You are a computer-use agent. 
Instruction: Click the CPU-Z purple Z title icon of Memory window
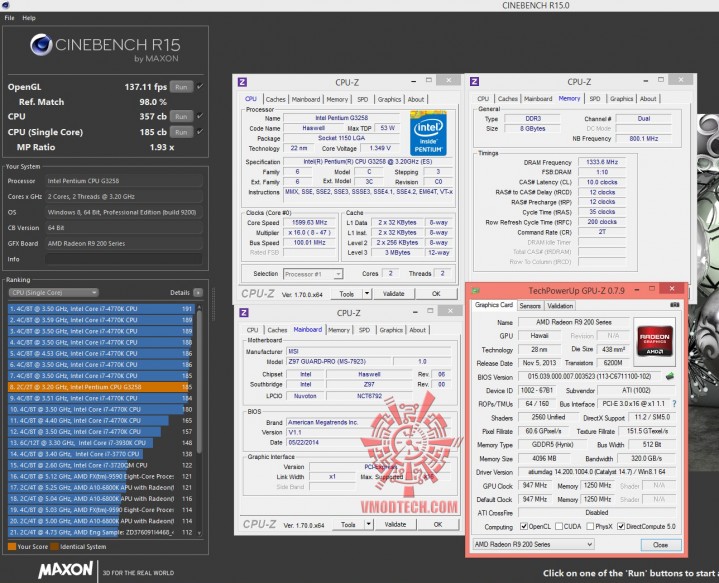tap(474, 82)
